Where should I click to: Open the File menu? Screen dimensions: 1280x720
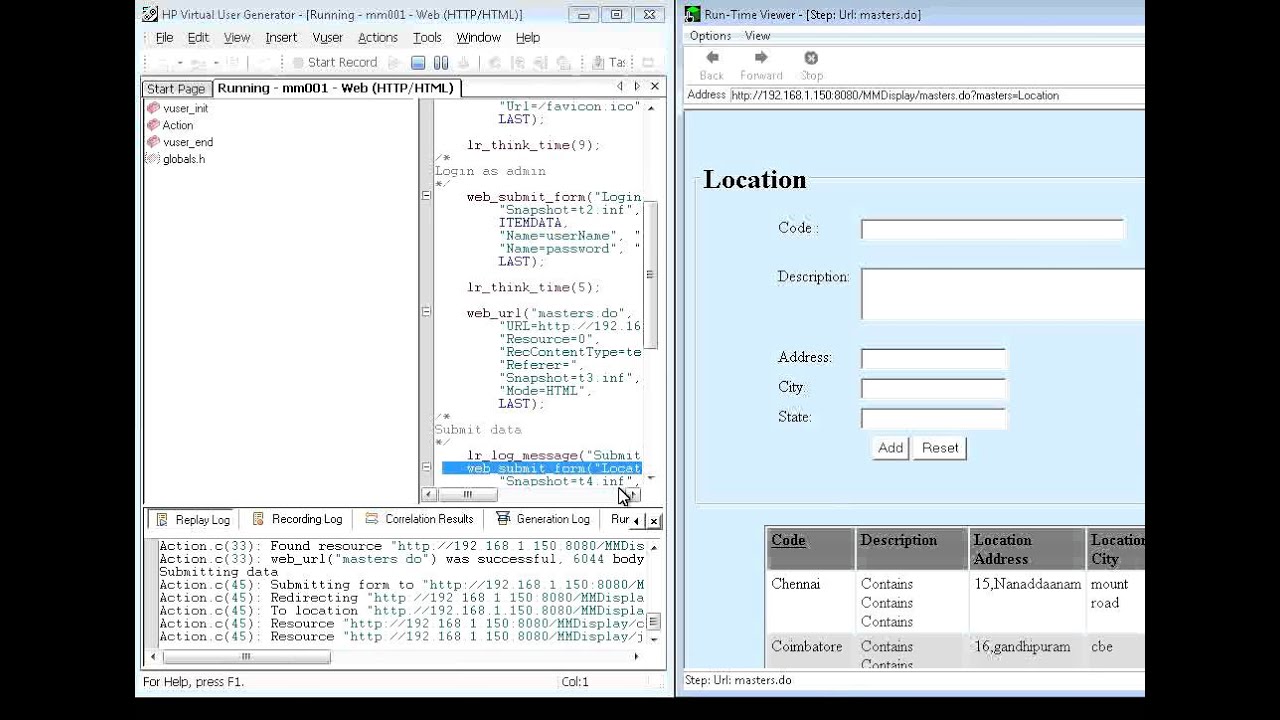tap(165, 38)
